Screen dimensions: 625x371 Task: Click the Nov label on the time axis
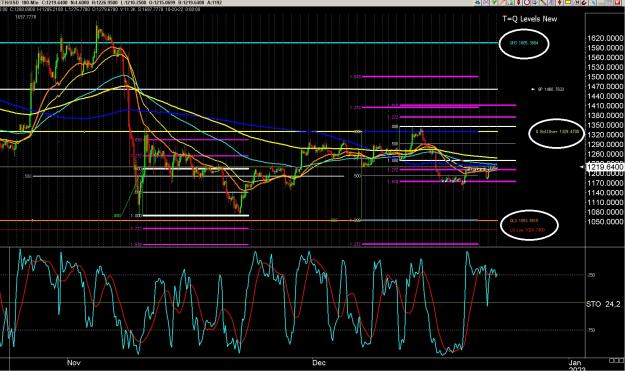point(74,363)
